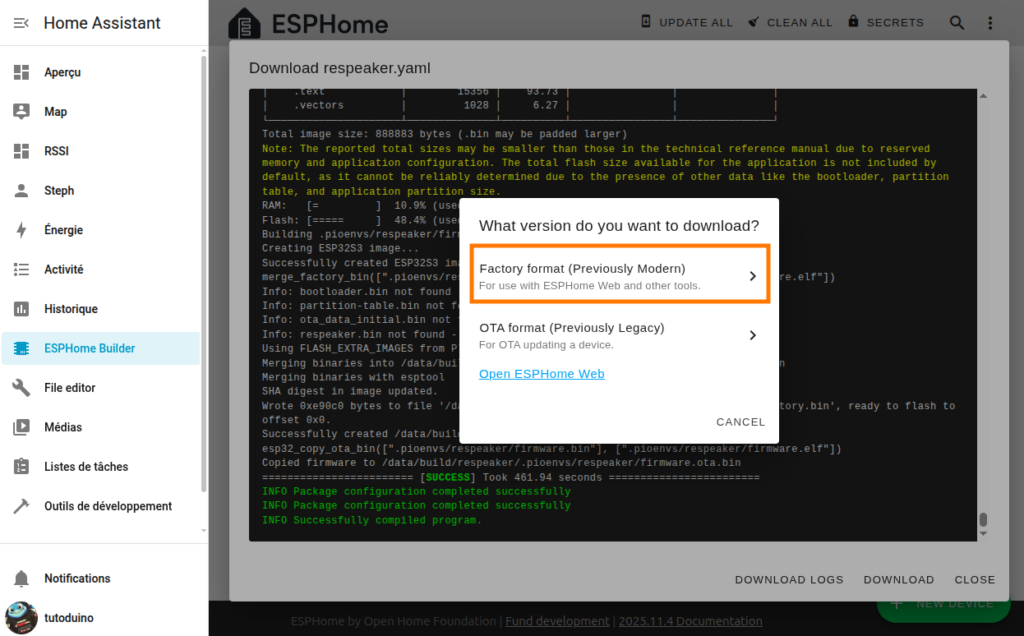Click the search magnifier in ESPHome header

(x=957, y=23)
